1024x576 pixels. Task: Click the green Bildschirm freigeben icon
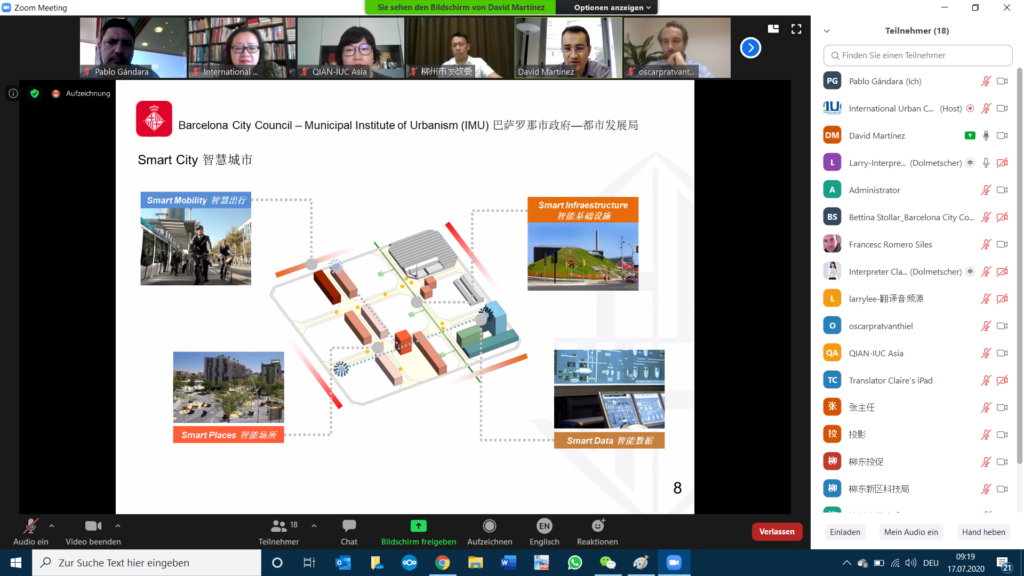coord(418,526)
